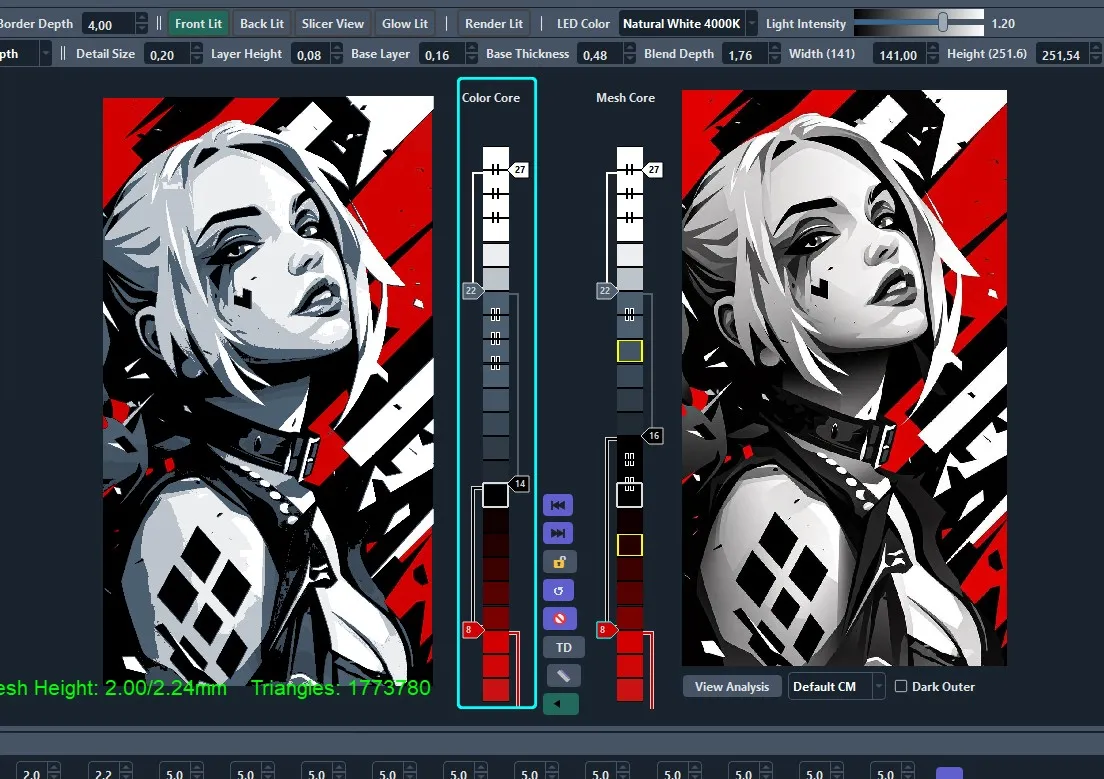
Task: Click the Blend Depth value field
Action: (745, 54)
